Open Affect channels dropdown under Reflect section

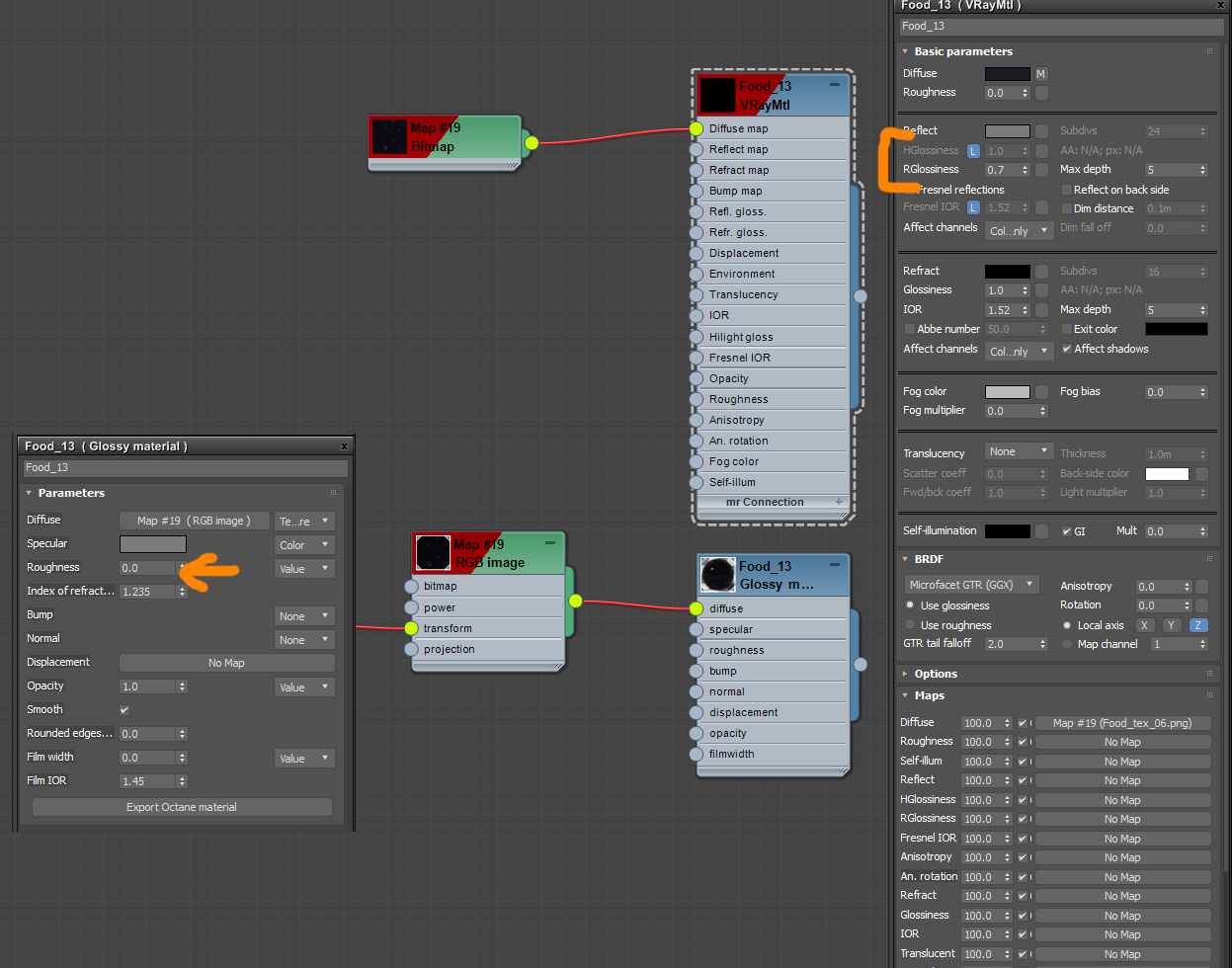(x=1020, y=231)
